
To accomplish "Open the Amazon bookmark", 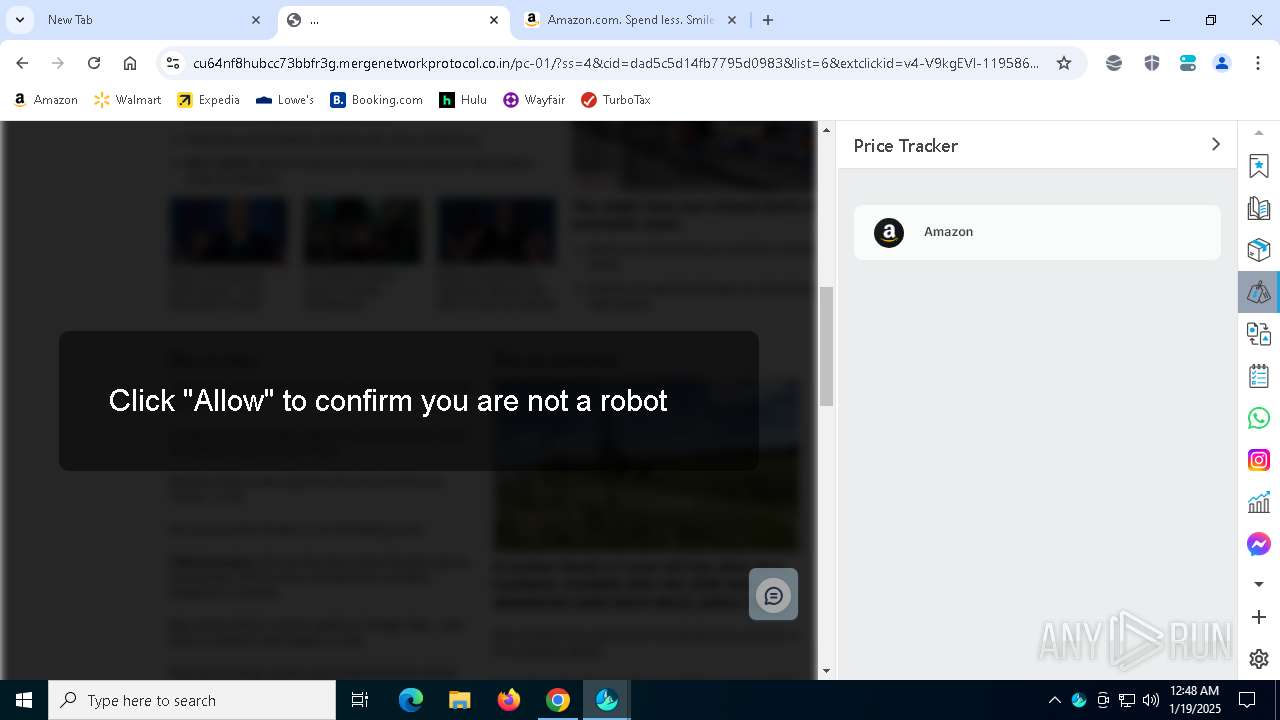I will (46, 100).
